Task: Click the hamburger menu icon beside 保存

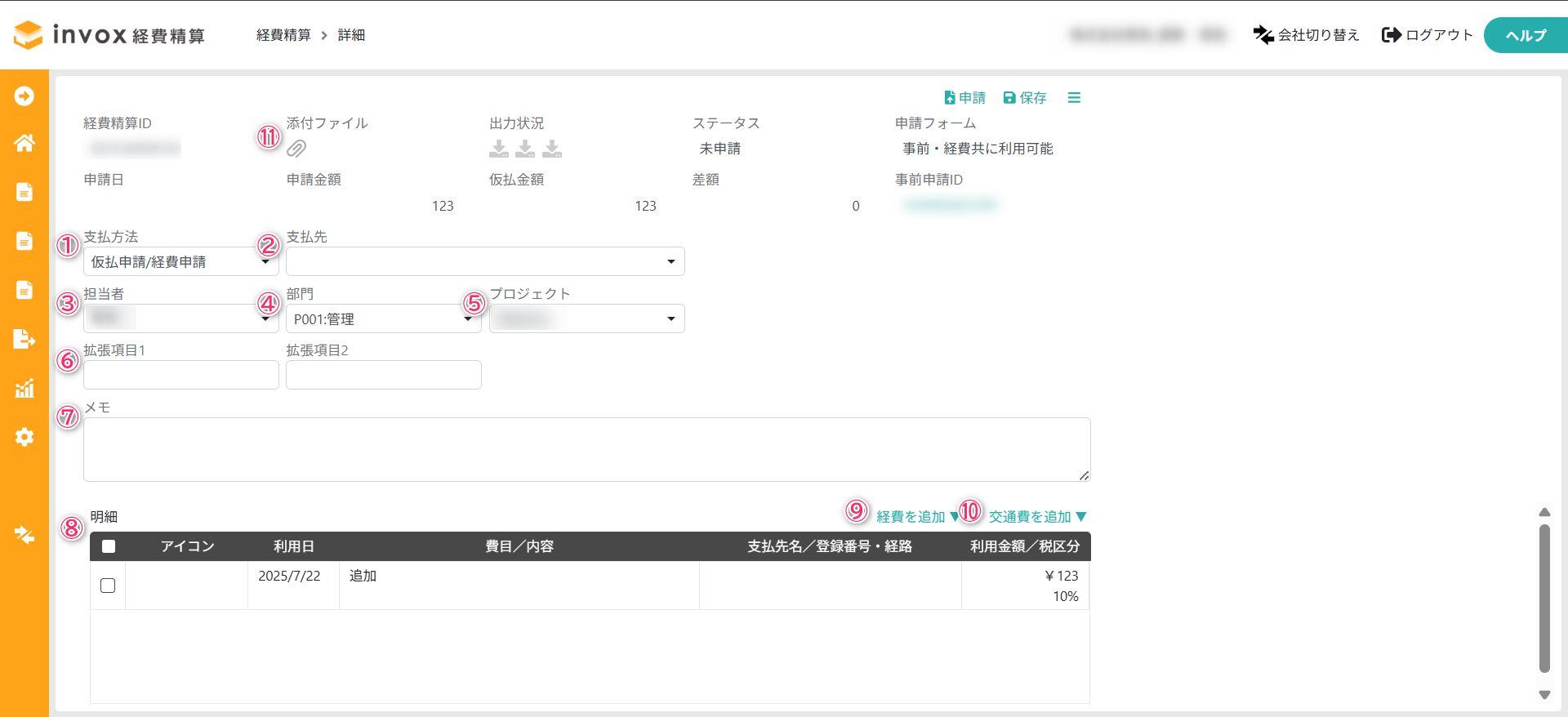Action: 1074,98
